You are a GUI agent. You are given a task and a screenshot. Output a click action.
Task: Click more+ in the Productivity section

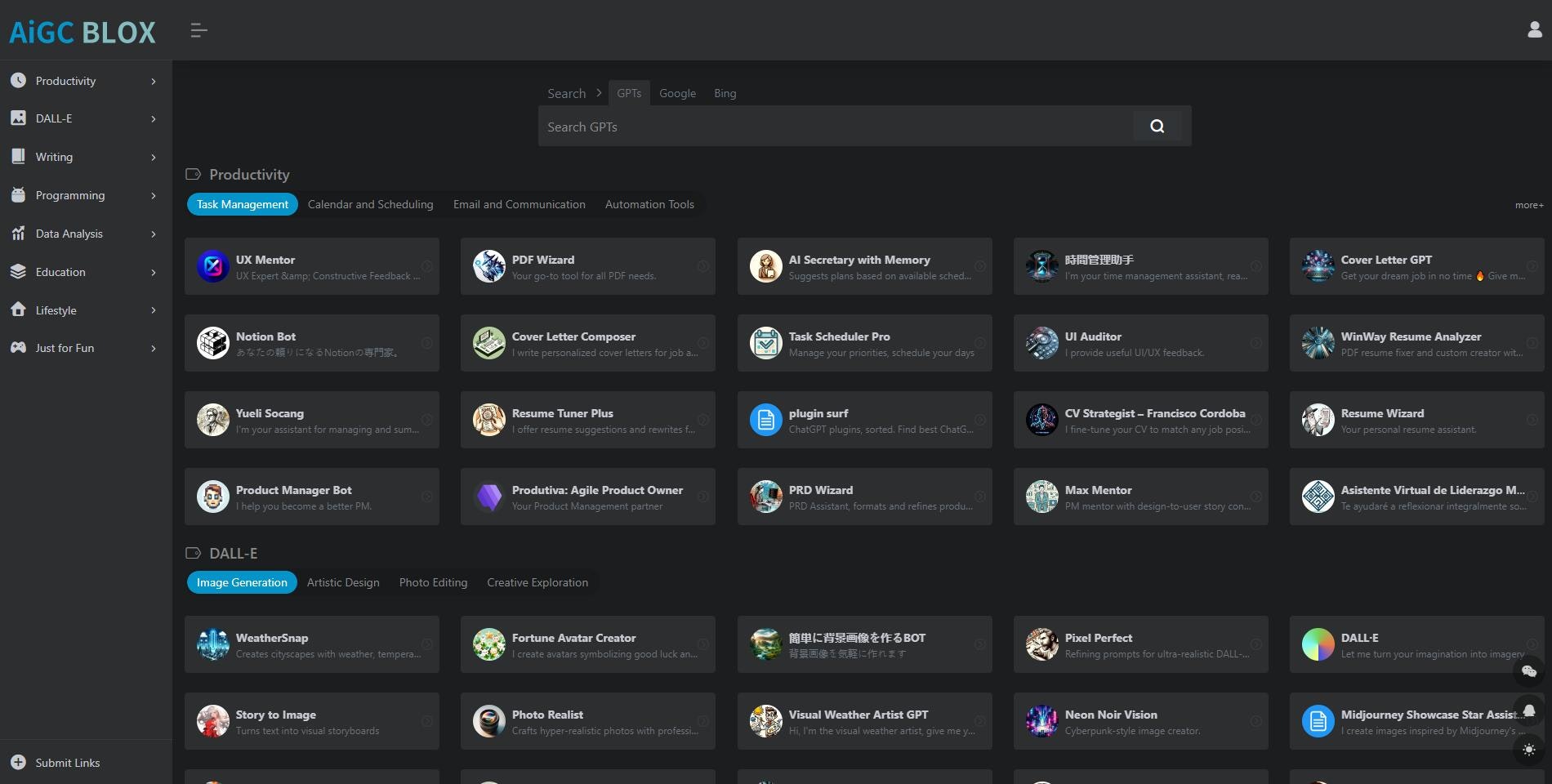[1529, 205]
